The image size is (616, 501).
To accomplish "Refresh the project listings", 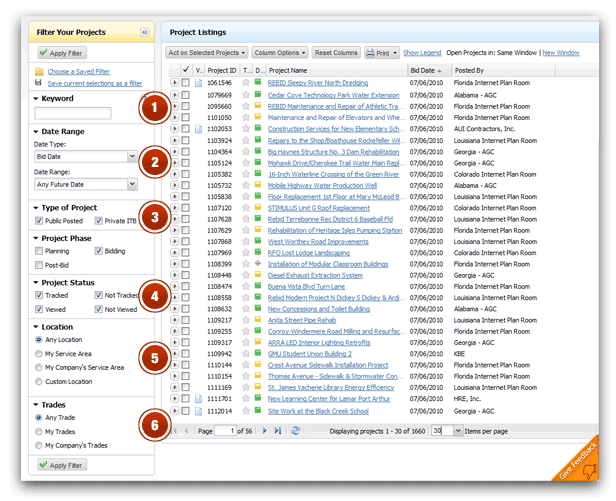I will [x=295, y=431].
